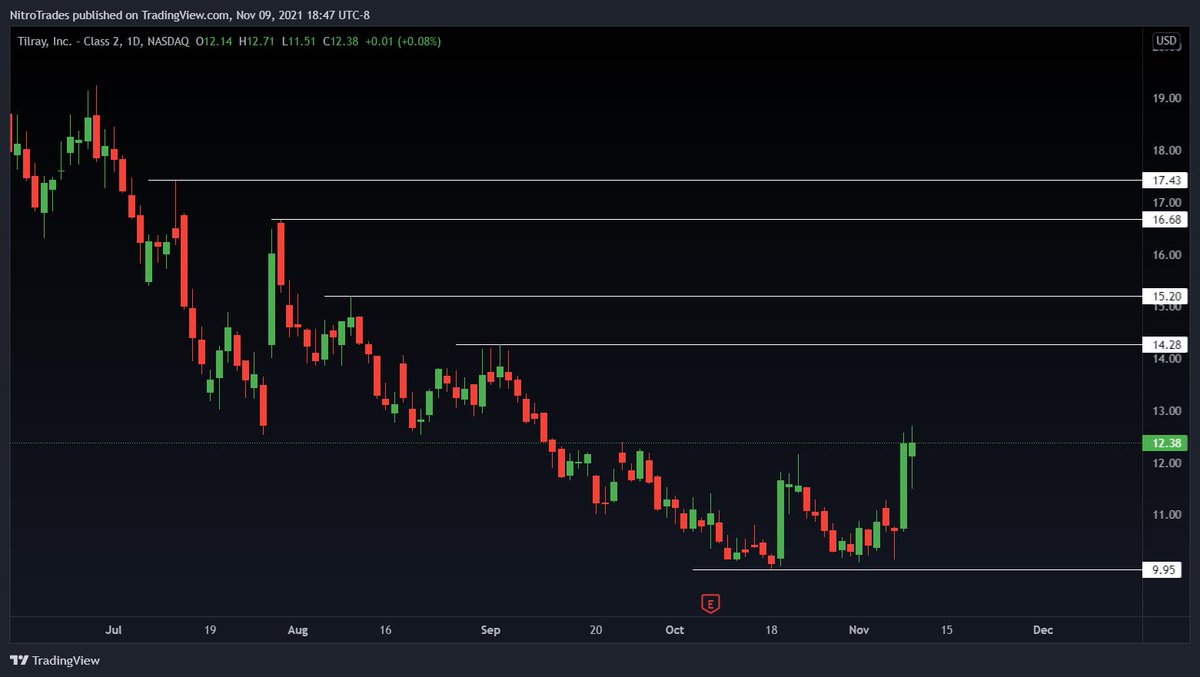Click the 'Oct' date label on time axis
Screen dimensions: 1200x677
click(x=675, y=630)
